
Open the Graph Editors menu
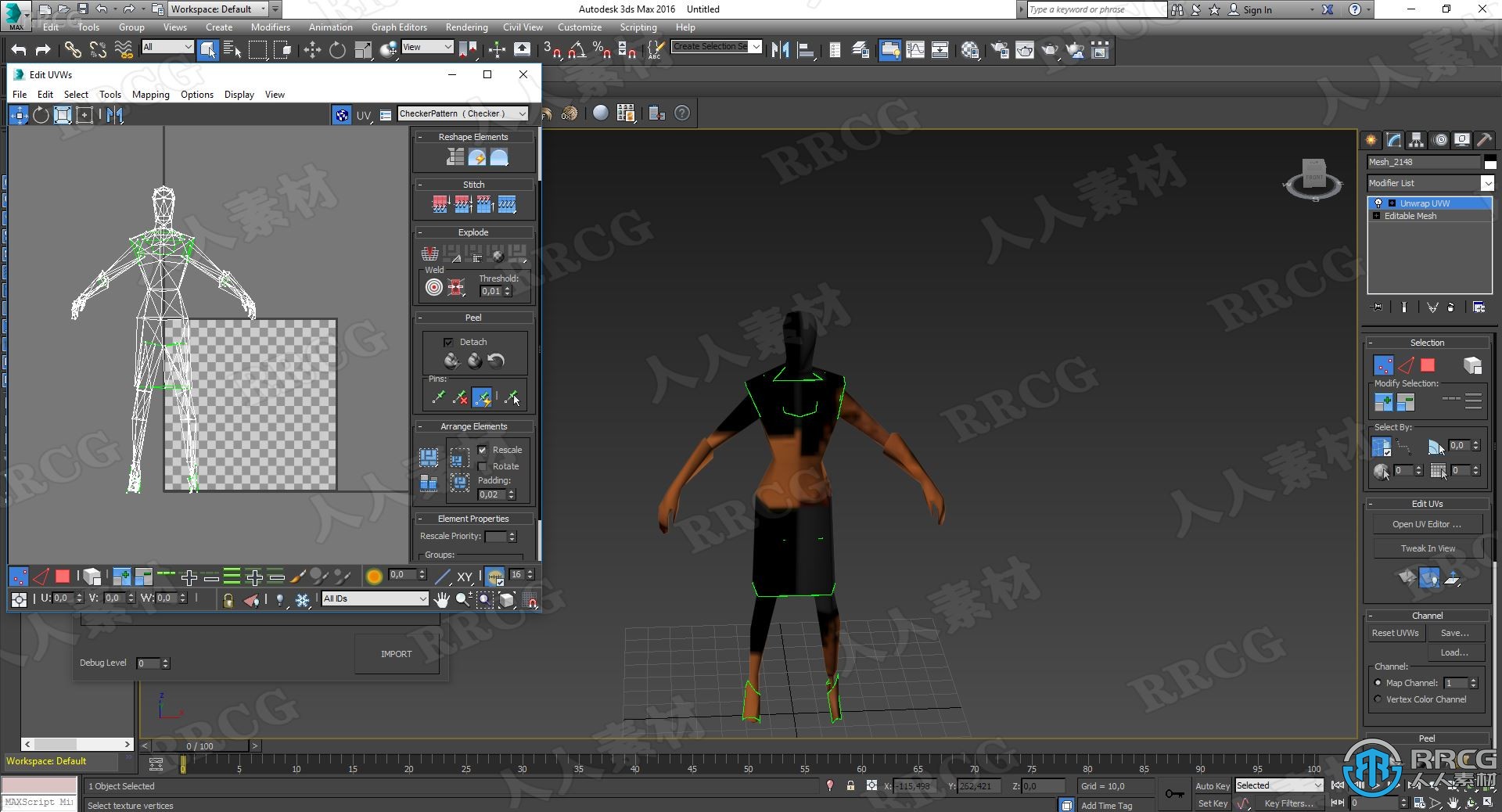pyautogui.click(x=399, y=27)
